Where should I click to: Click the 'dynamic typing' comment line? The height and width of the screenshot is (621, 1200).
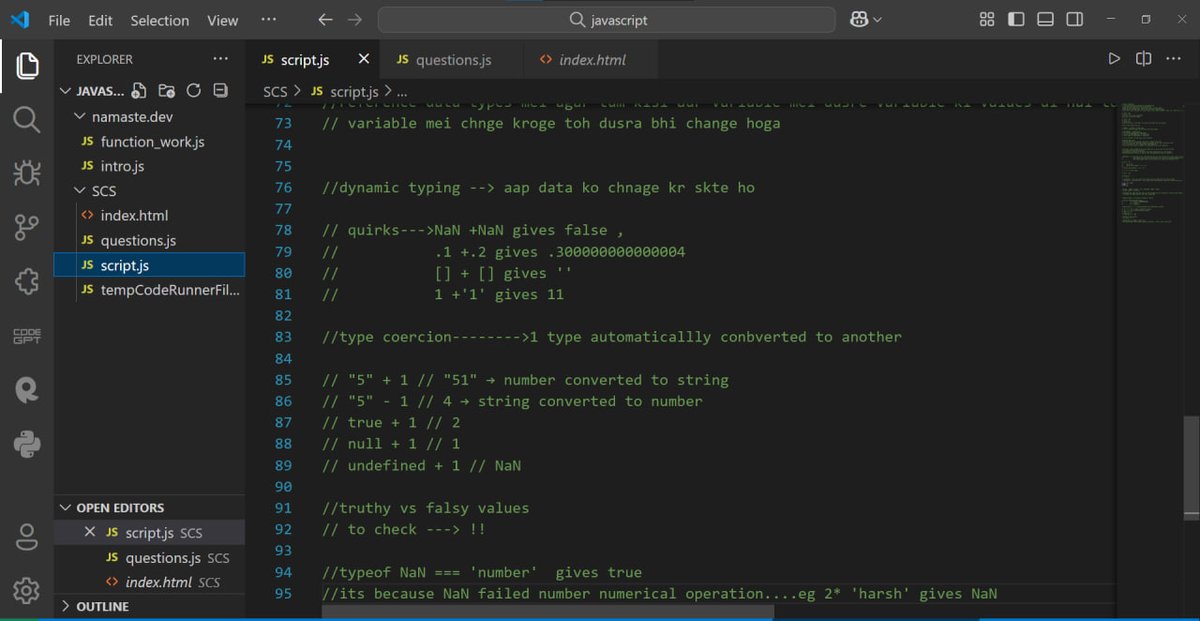[x=539, y=187]
